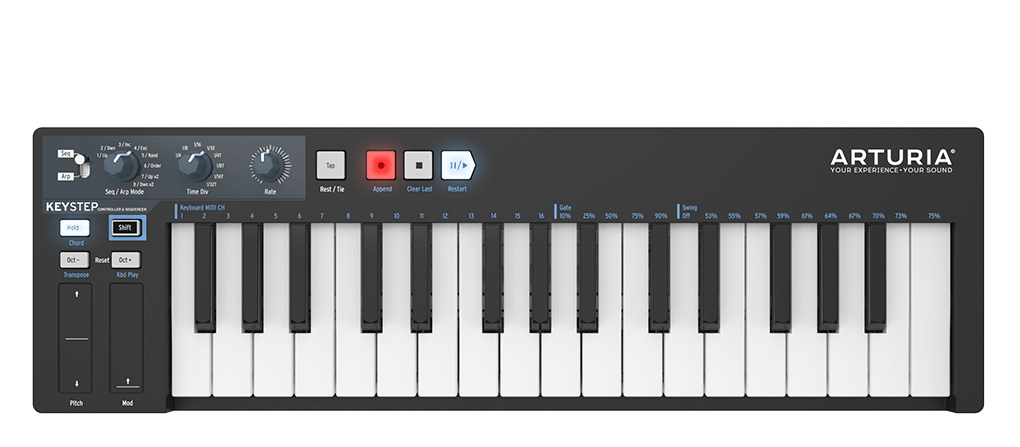The image size is (1020, 447).
Task: Click the Seq / Arp Mode knob
Action: click(122, 165)
